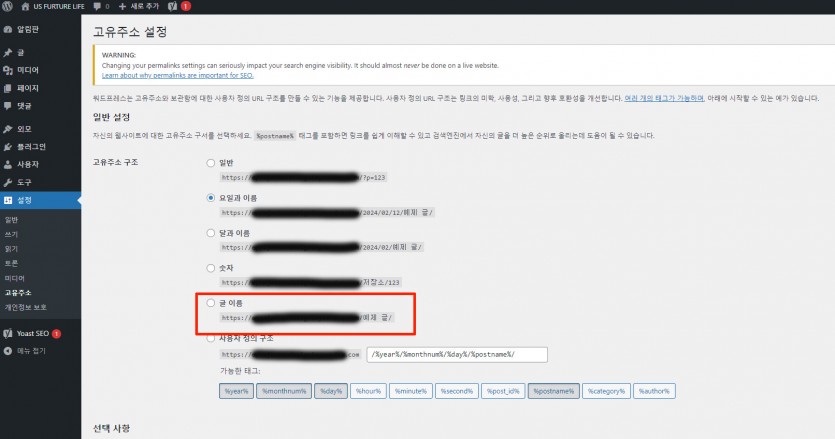Insert the %category% tag button
The image size is (835, 439).
point(607,390)
